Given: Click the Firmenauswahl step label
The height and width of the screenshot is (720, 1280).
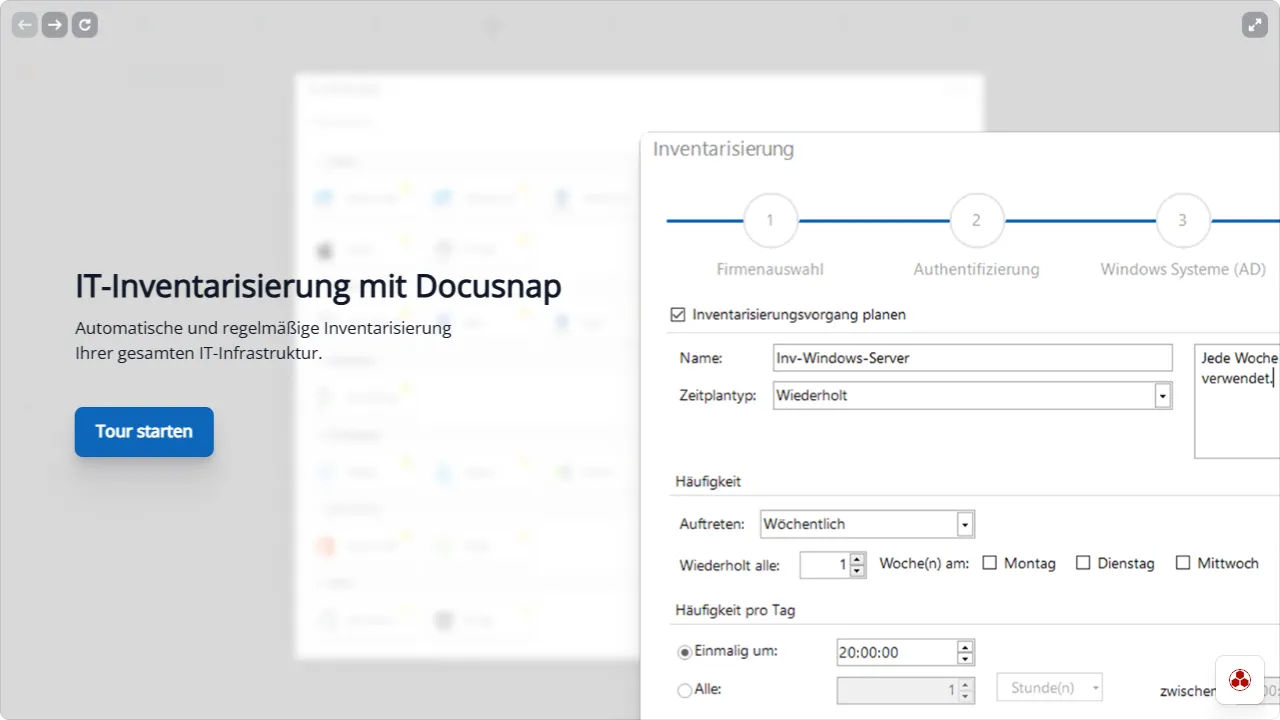Looking at the screenshot, I should click(x=770, y=269).
